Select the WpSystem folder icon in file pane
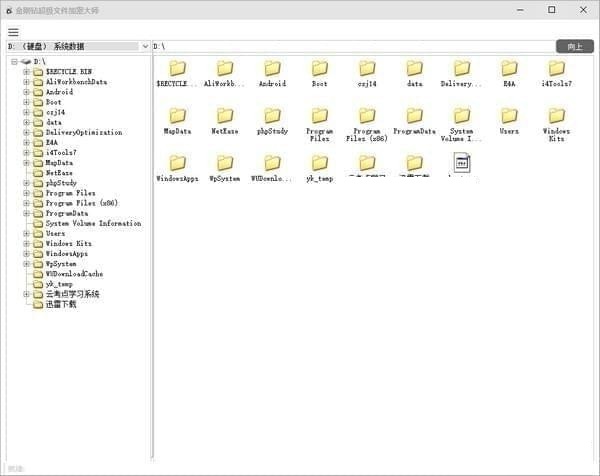The image size is (600, 476). click(x=225, y=163)
